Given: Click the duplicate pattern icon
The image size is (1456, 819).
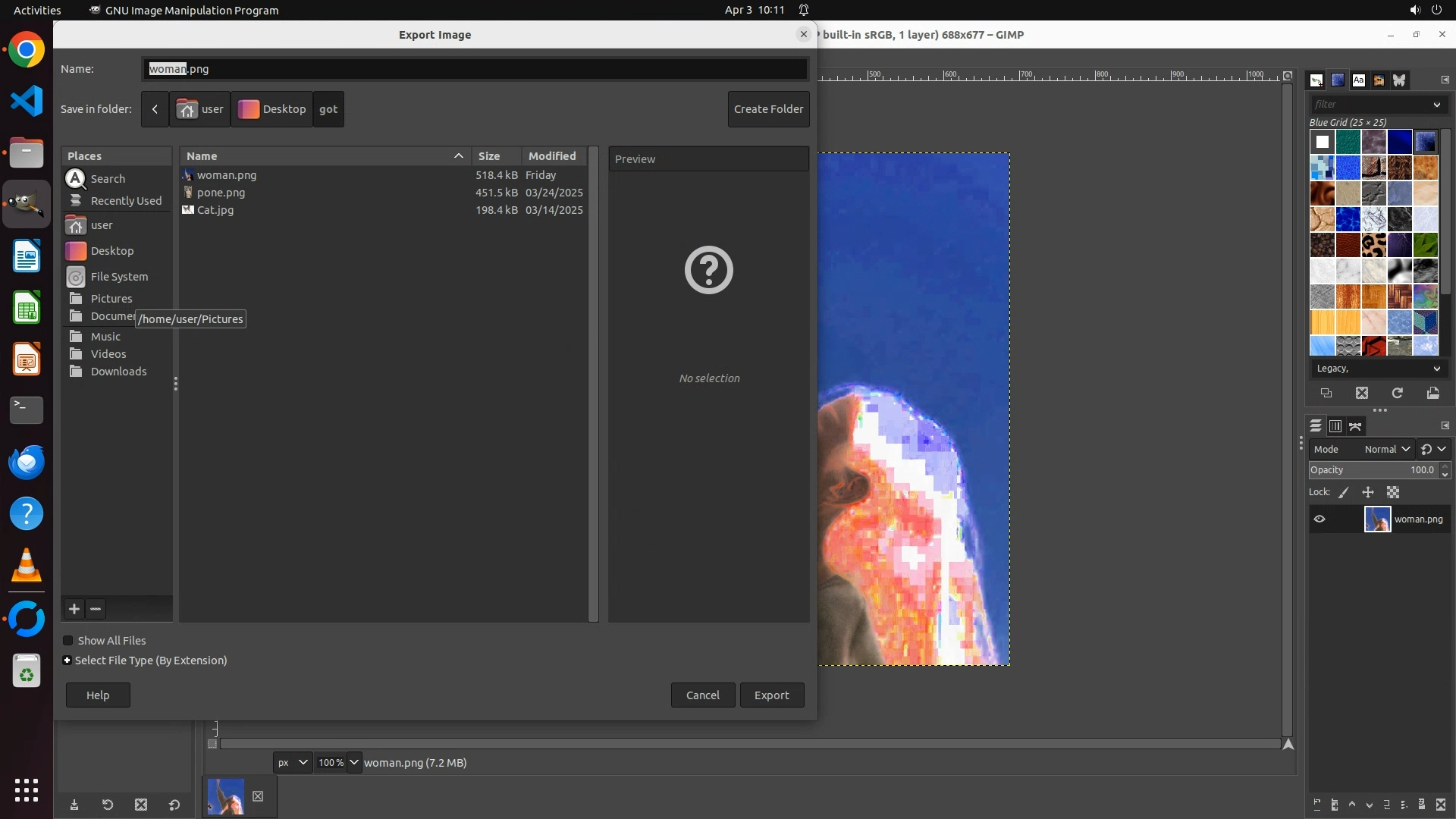Looking at the screenshot, I should (x=1326, y=393).
